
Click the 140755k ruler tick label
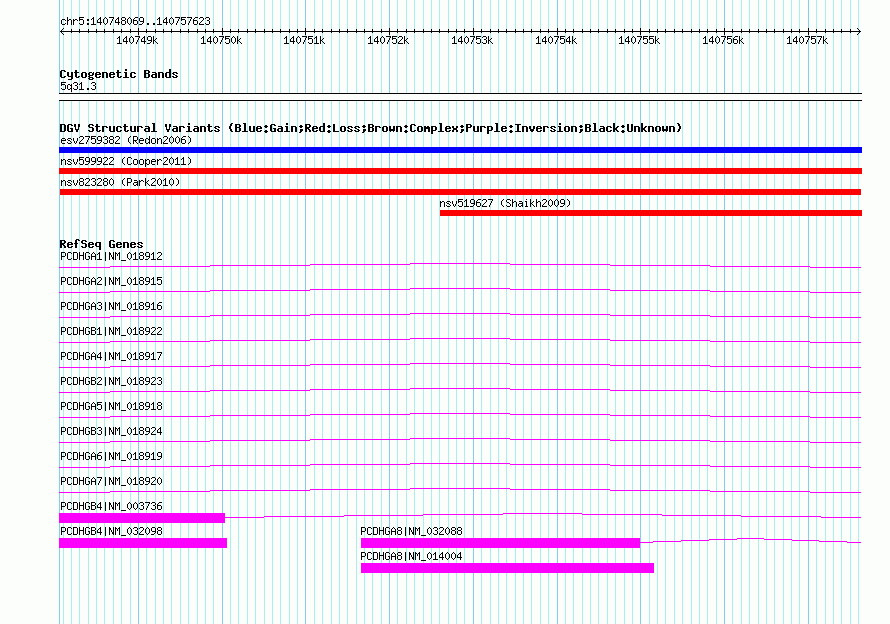pos(640,40)
